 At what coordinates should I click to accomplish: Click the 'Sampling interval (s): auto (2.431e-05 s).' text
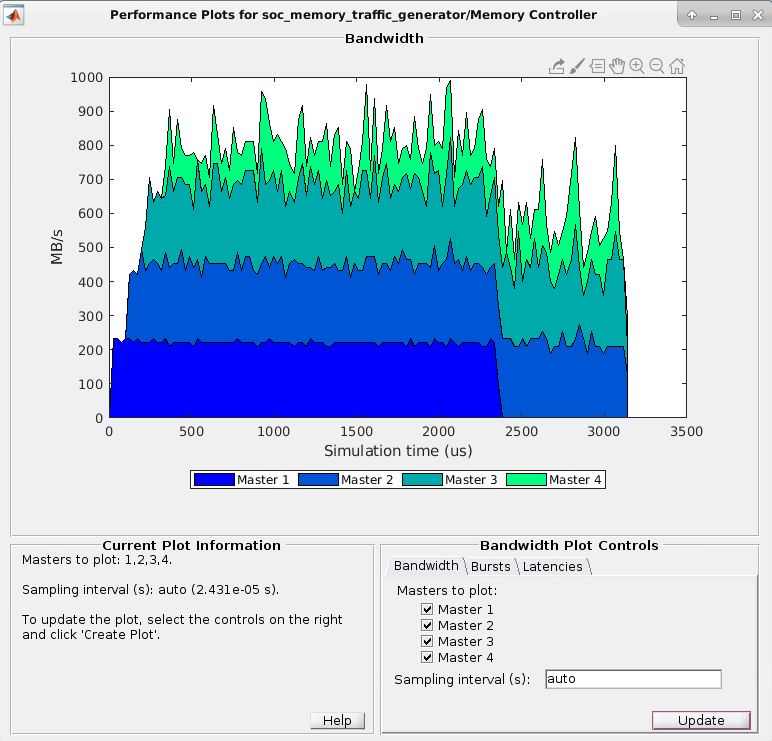click(151, 589)
